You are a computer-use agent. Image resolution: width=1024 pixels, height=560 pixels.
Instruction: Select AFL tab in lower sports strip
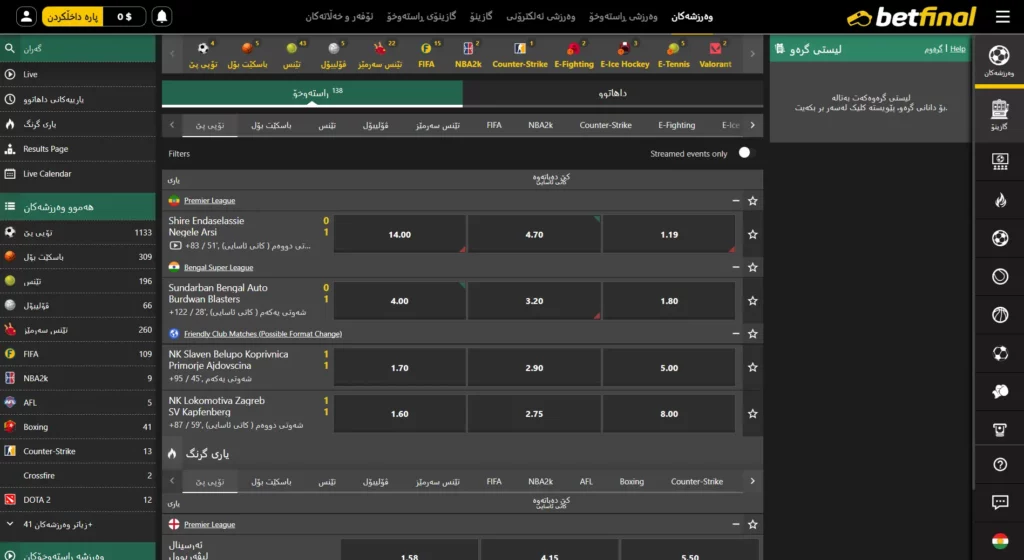tap(586, 482)
